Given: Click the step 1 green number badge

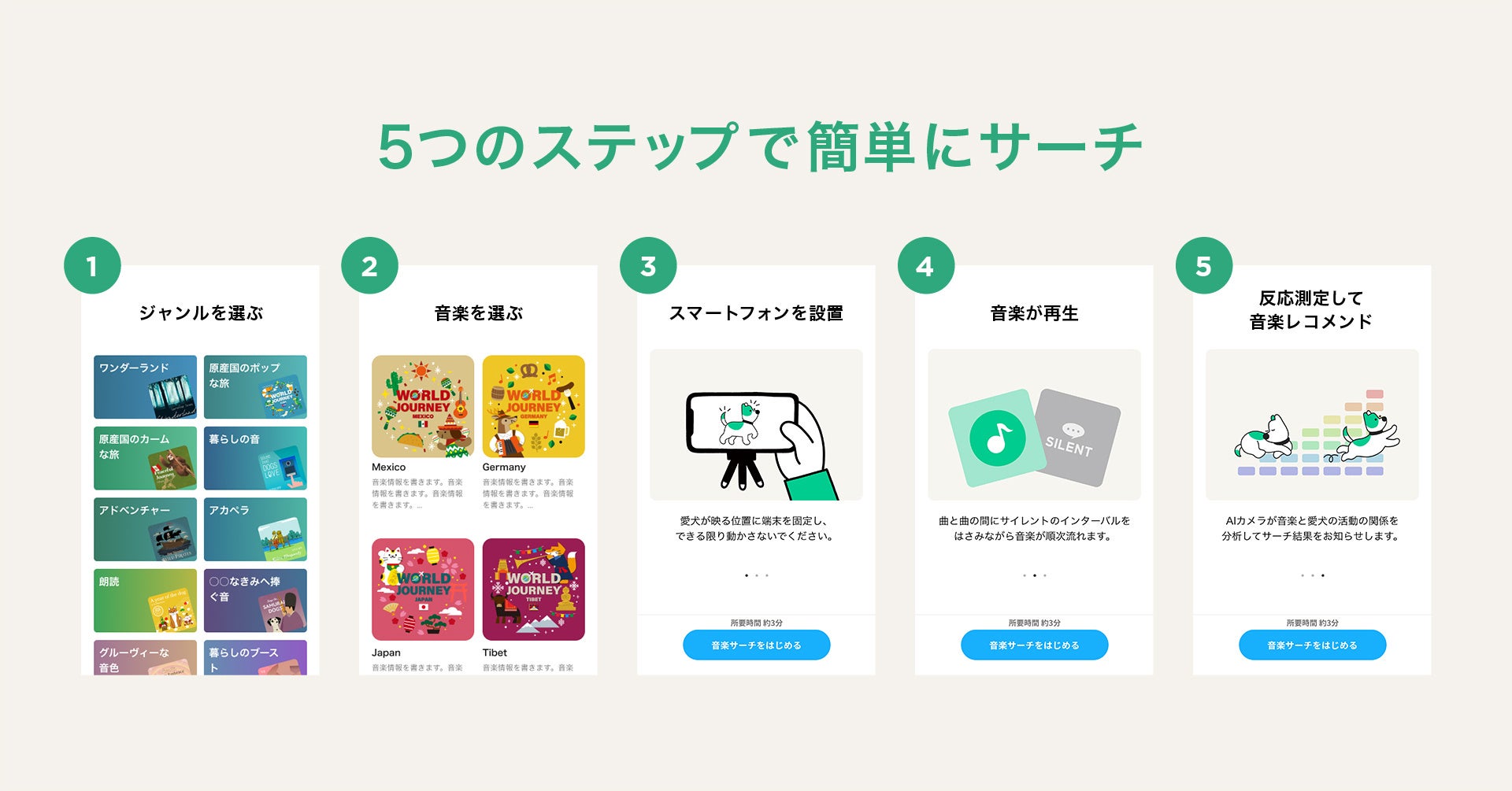Looking at the screenshot, I should [92, 266].
